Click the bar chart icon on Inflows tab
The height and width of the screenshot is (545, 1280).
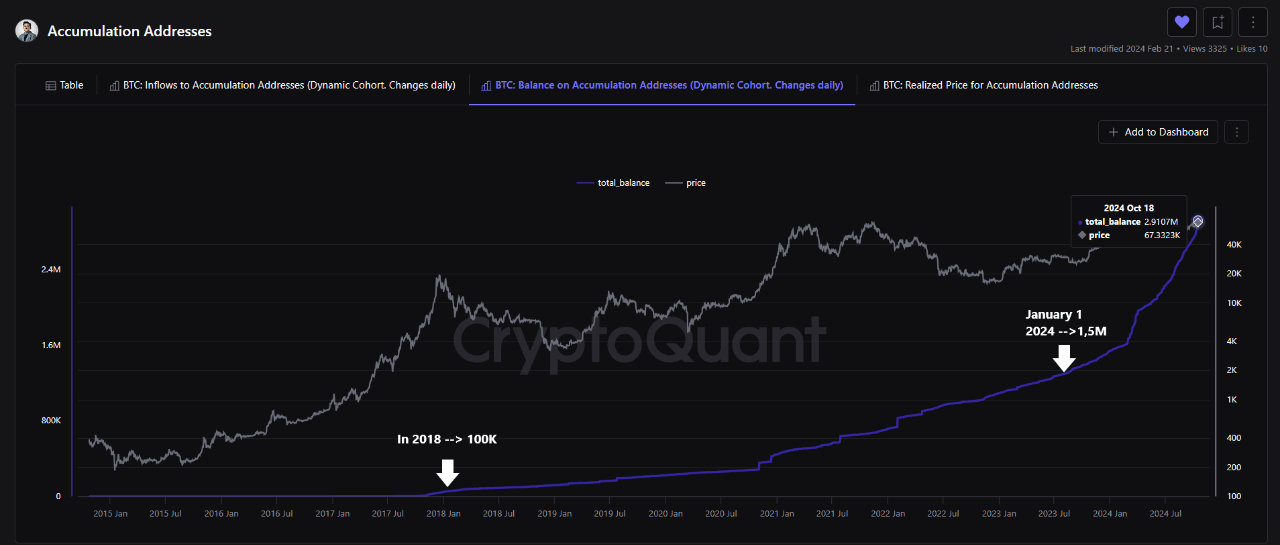(x=114, y=86)
